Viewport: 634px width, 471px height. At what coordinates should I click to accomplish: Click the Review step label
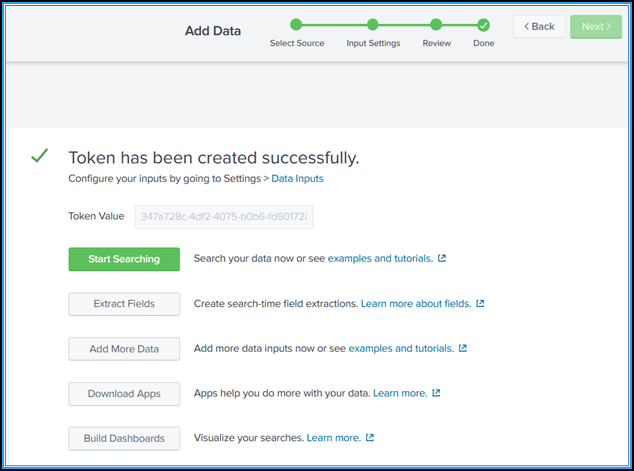coord(437,43)
